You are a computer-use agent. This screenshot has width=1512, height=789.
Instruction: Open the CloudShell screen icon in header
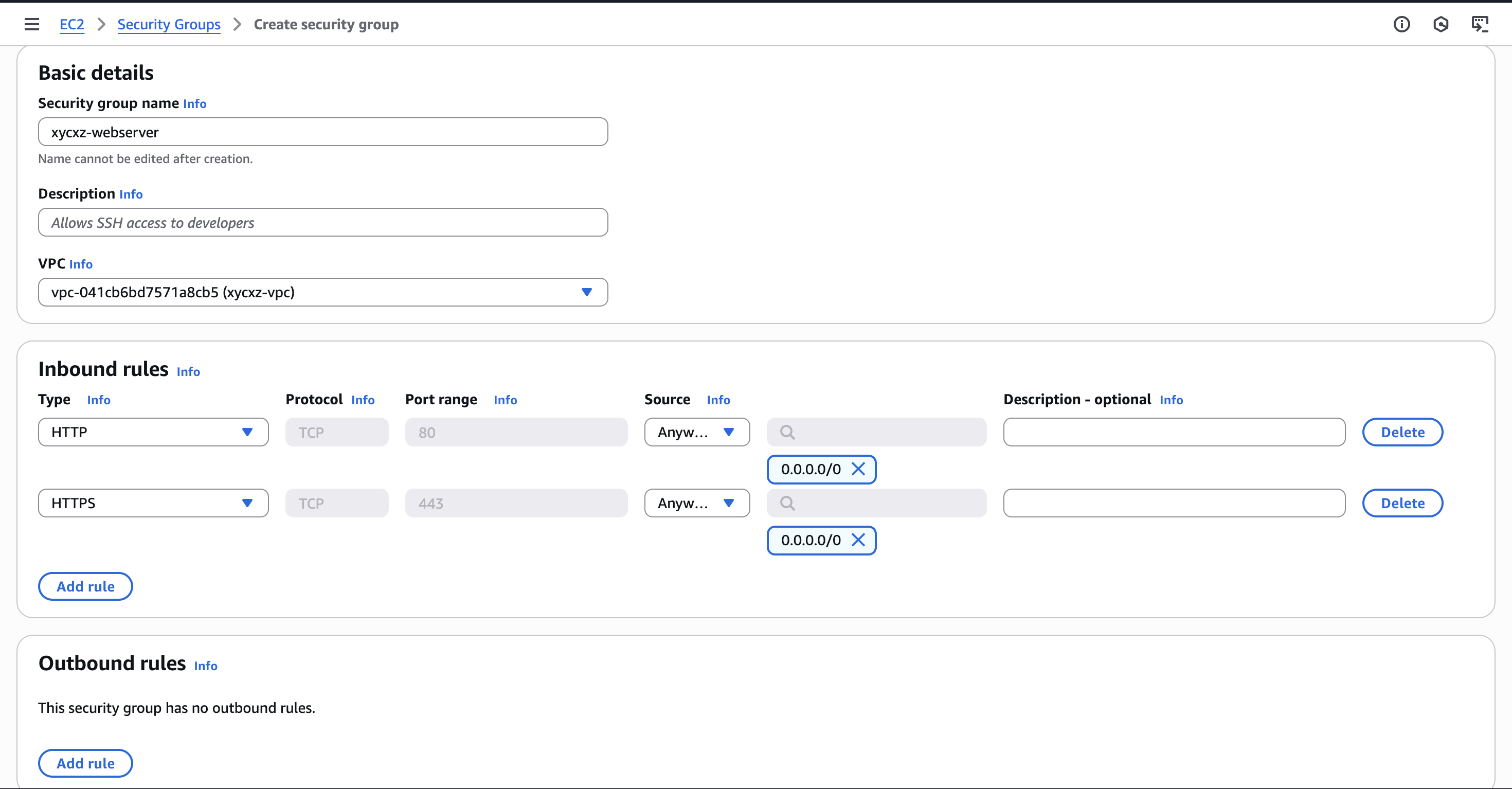pyautogui.click(x=1479, y=24)
